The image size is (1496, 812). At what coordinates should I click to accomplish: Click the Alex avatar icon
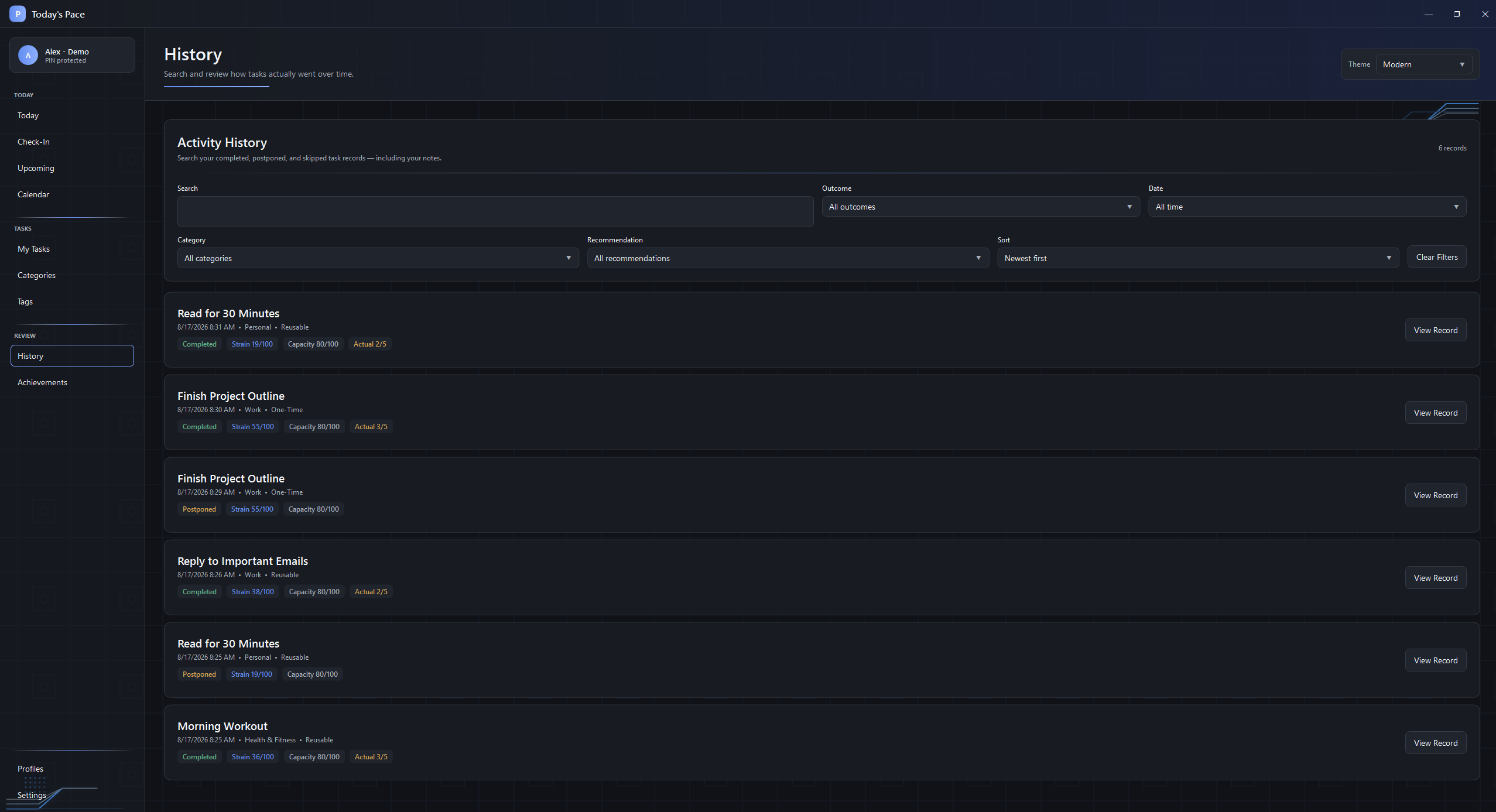pyautogui.click(x=28, y=56)
